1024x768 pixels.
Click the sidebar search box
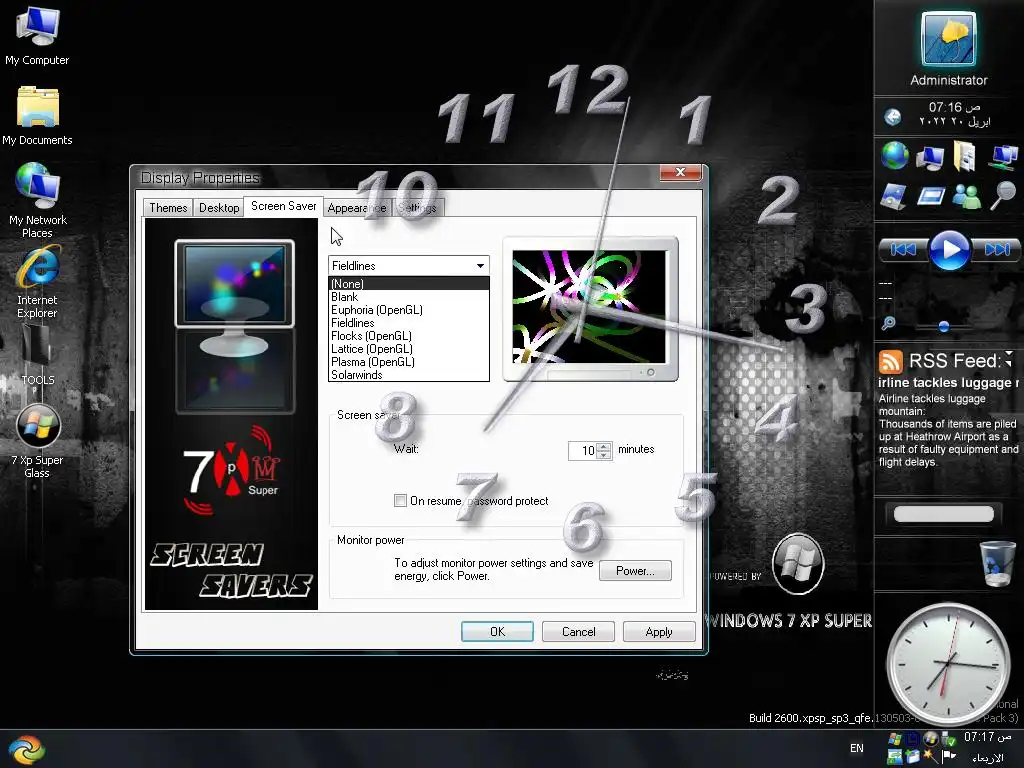click(x=944, y=514)
